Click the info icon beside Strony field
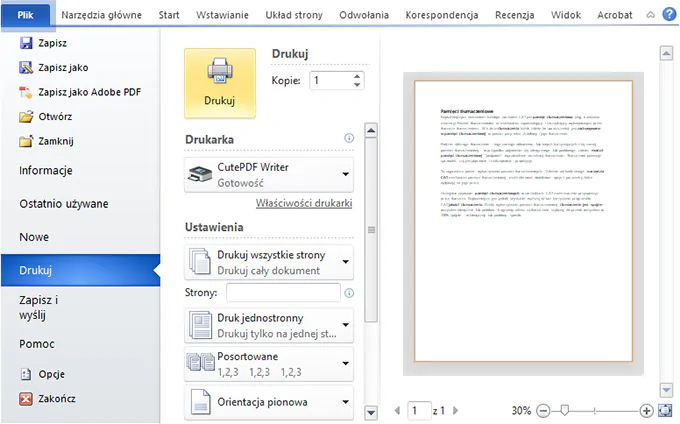Viewport: 680px width, 424px height. click(x=349, y=293)
